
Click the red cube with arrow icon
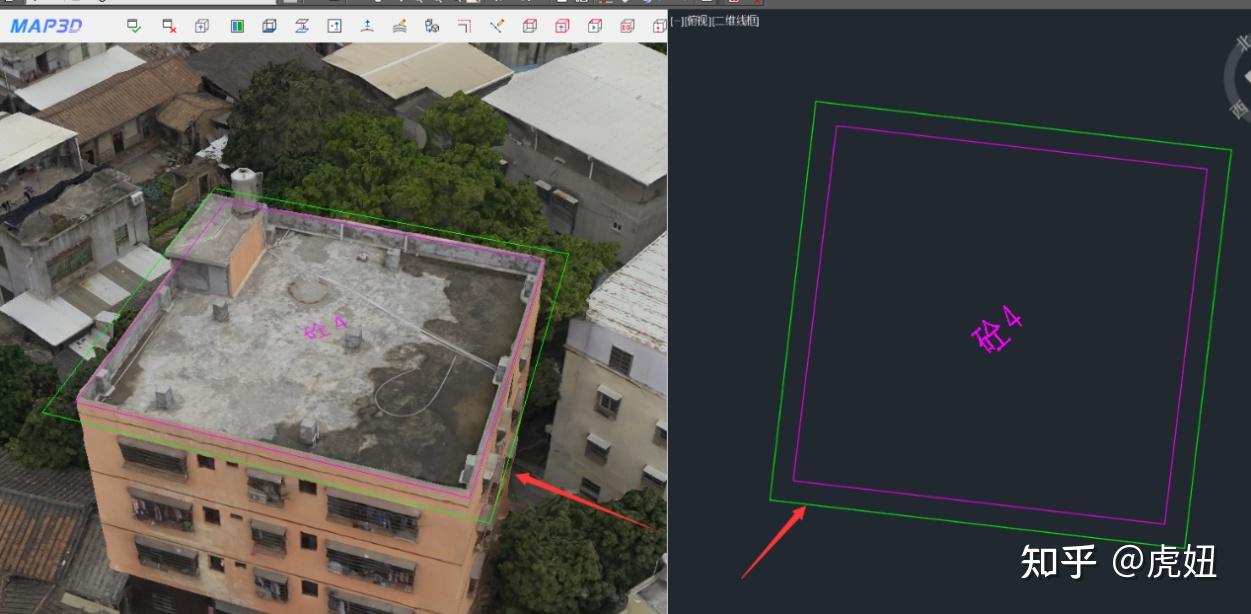[593, 25]
